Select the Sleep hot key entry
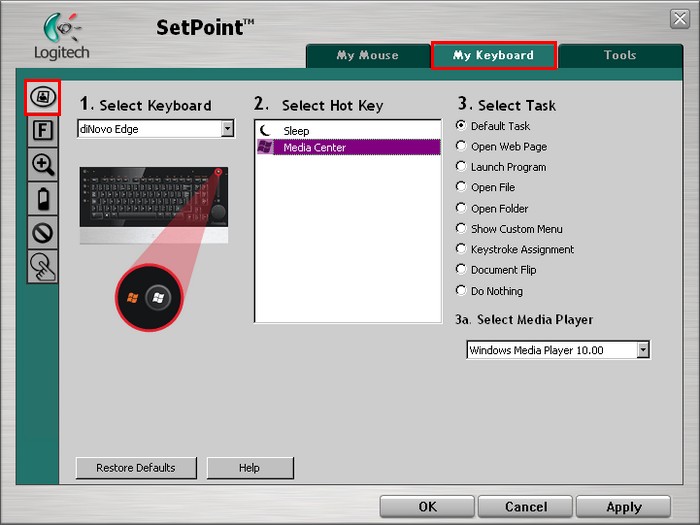The height and width of the screenshot is (525, 700). (x=349, y=130)
